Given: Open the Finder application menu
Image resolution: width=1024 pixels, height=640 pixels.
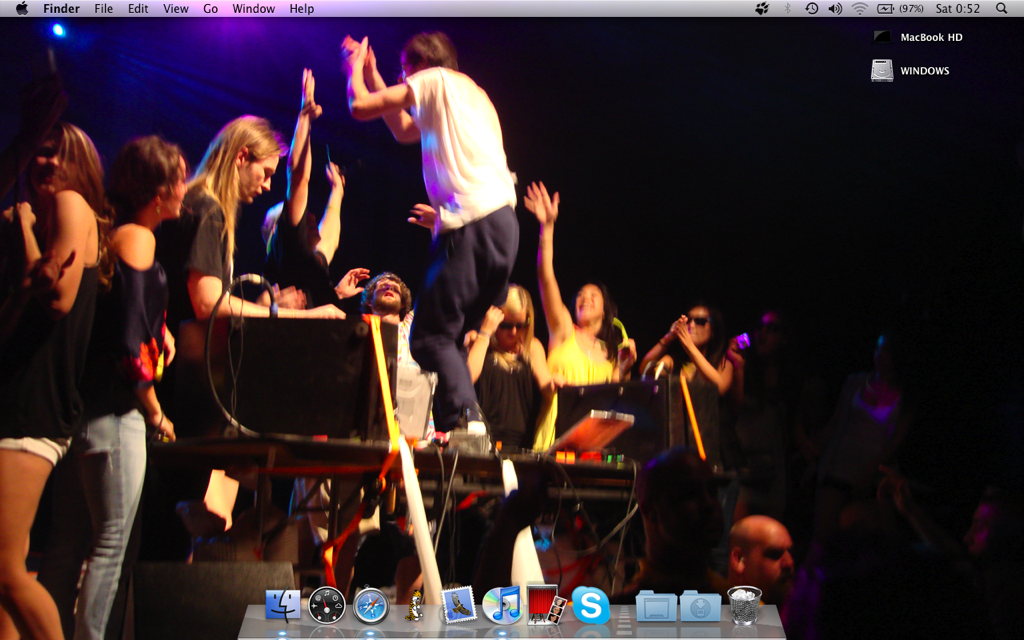Looking at the screenshot, I should [x=61, y=8].
